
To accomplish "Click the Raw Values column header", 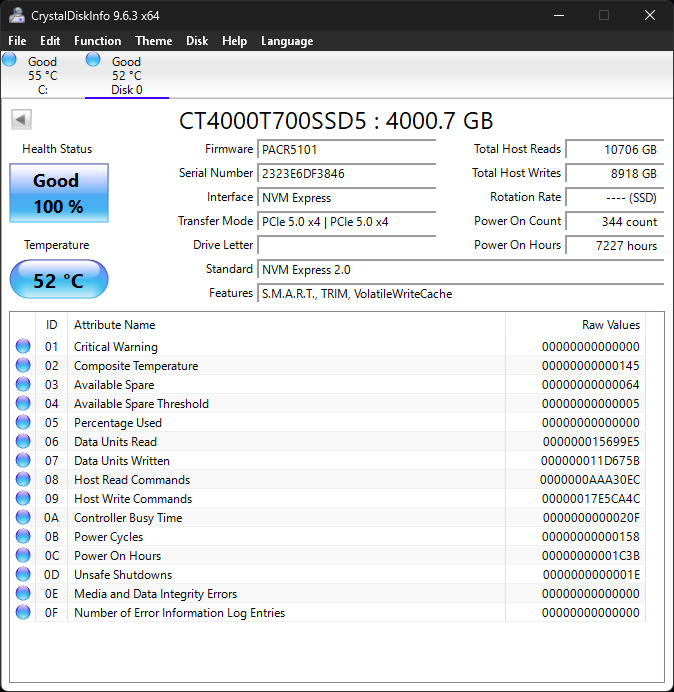I will [576, 325].
